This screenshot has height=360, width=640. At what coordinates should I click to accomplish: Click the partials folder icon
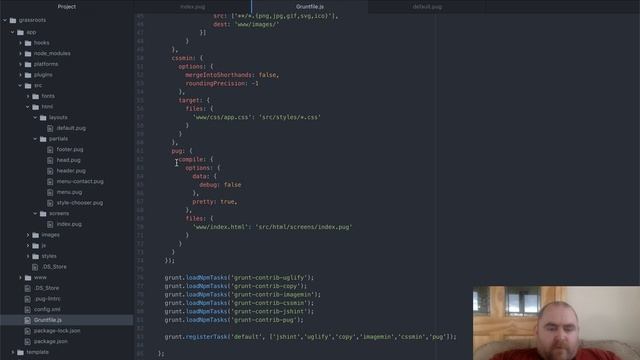click(x=43, y=139)
